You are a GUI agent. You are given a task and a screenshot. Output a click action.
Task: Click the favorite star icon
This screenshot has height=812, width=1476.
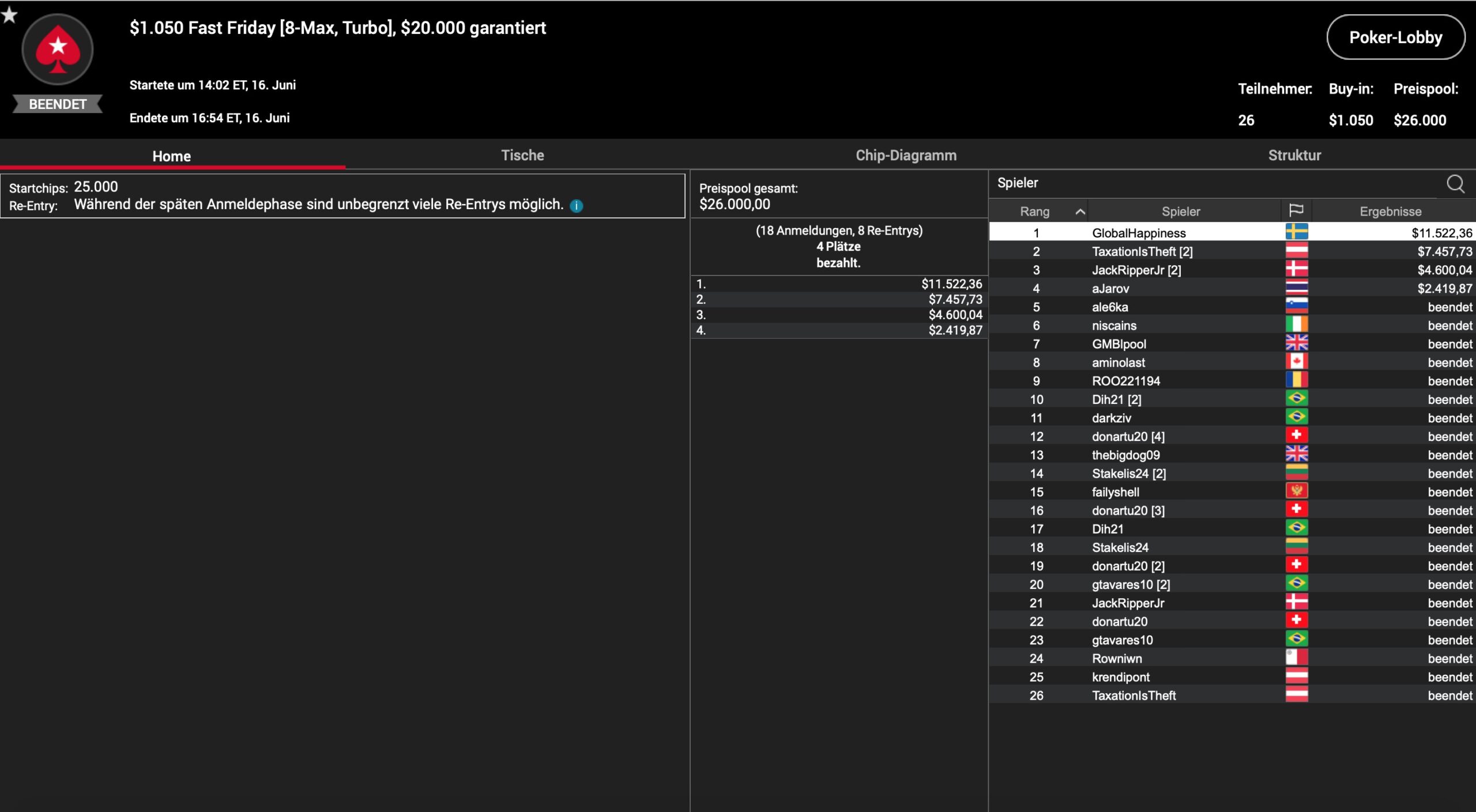[9, 15]
